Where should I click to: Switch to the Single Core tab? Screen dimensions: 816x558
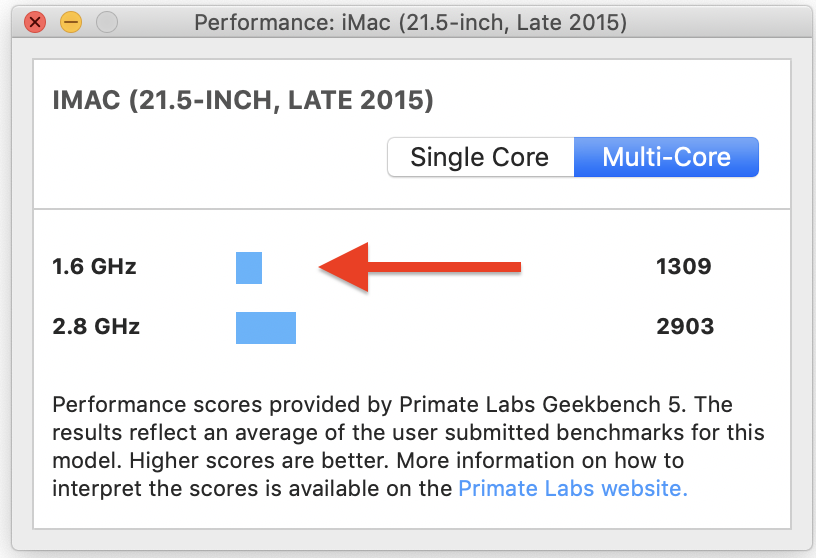(x=480, y=157)
